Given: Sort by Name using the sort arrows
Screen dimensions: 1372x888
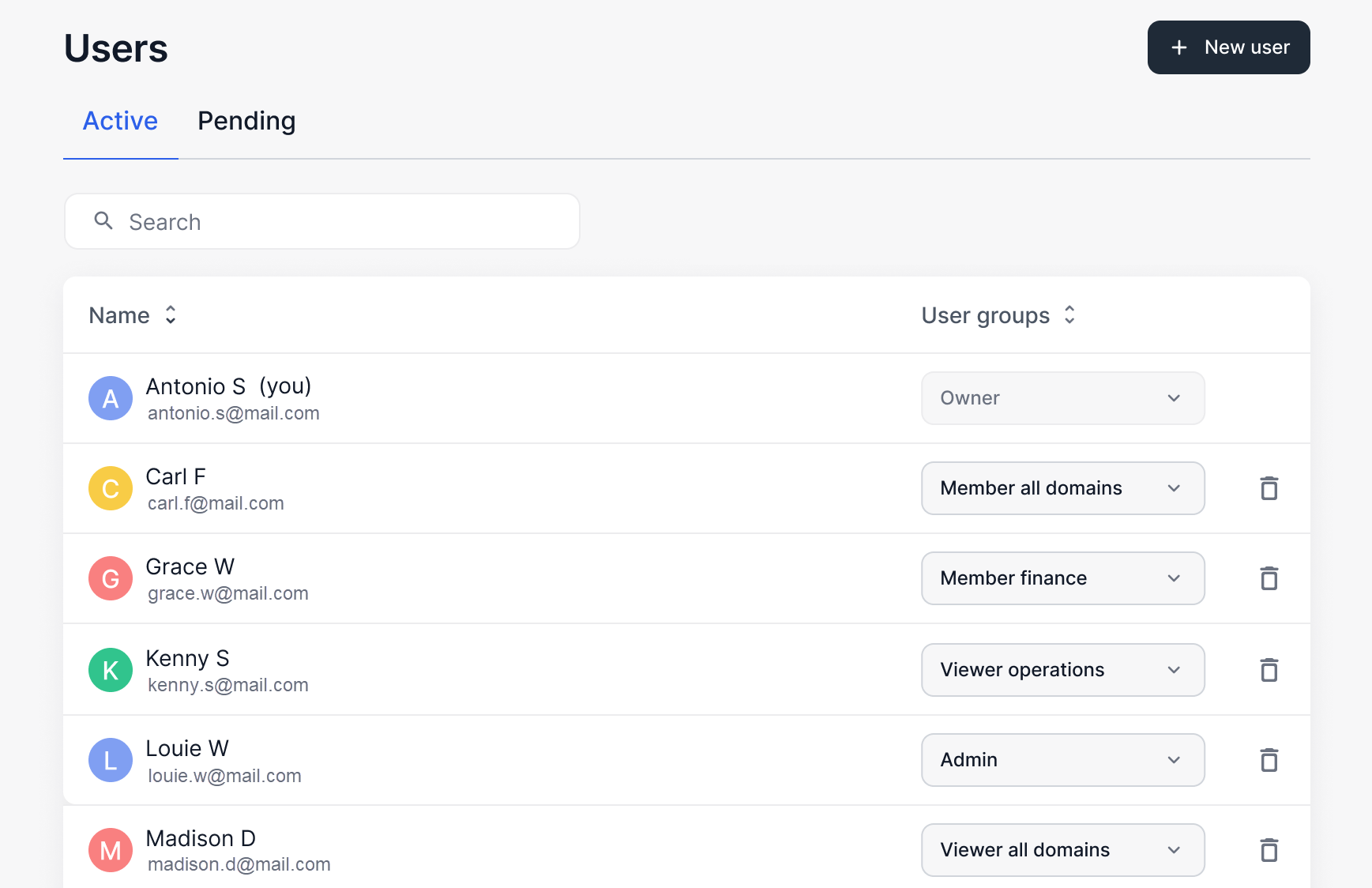Looking at the screenshot, I should [171, 315].
